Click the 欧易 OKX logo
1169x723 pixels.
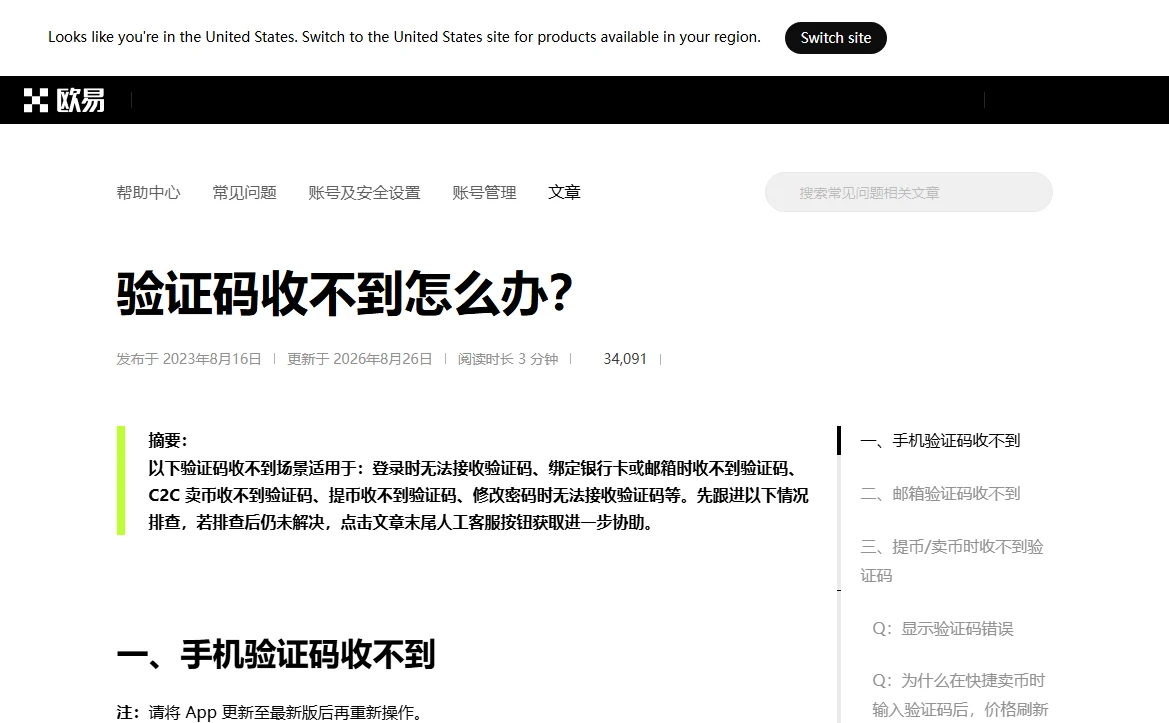click(x=64, y=100)
